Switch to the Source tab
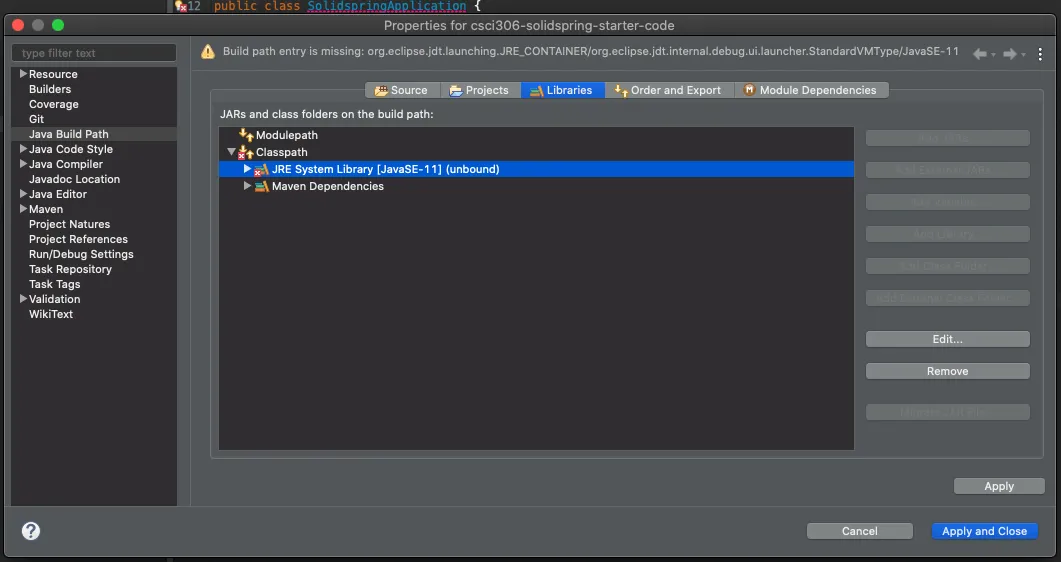 click(x=401, y=90)
